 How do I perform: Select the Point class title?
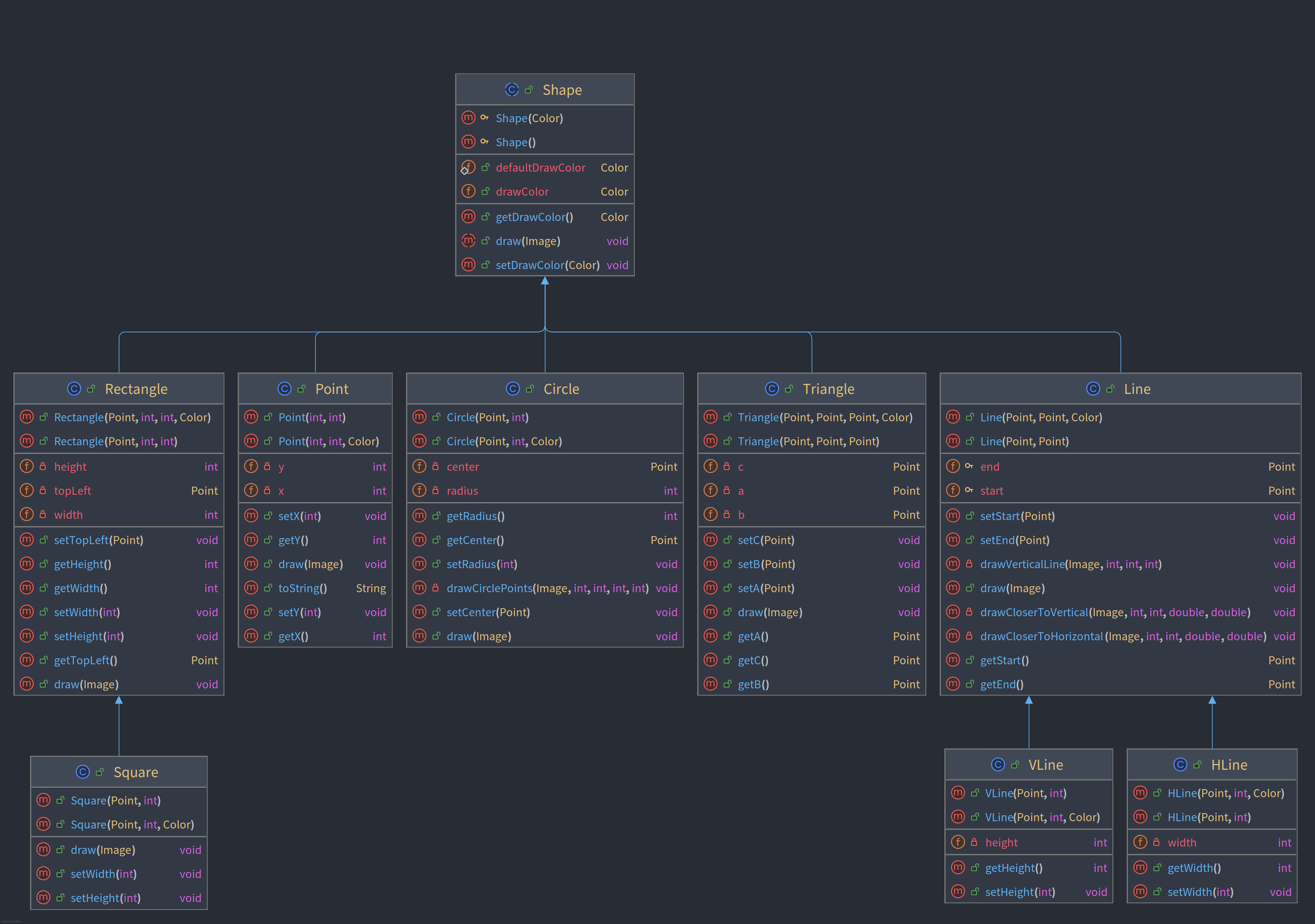[x=332, y=389]
